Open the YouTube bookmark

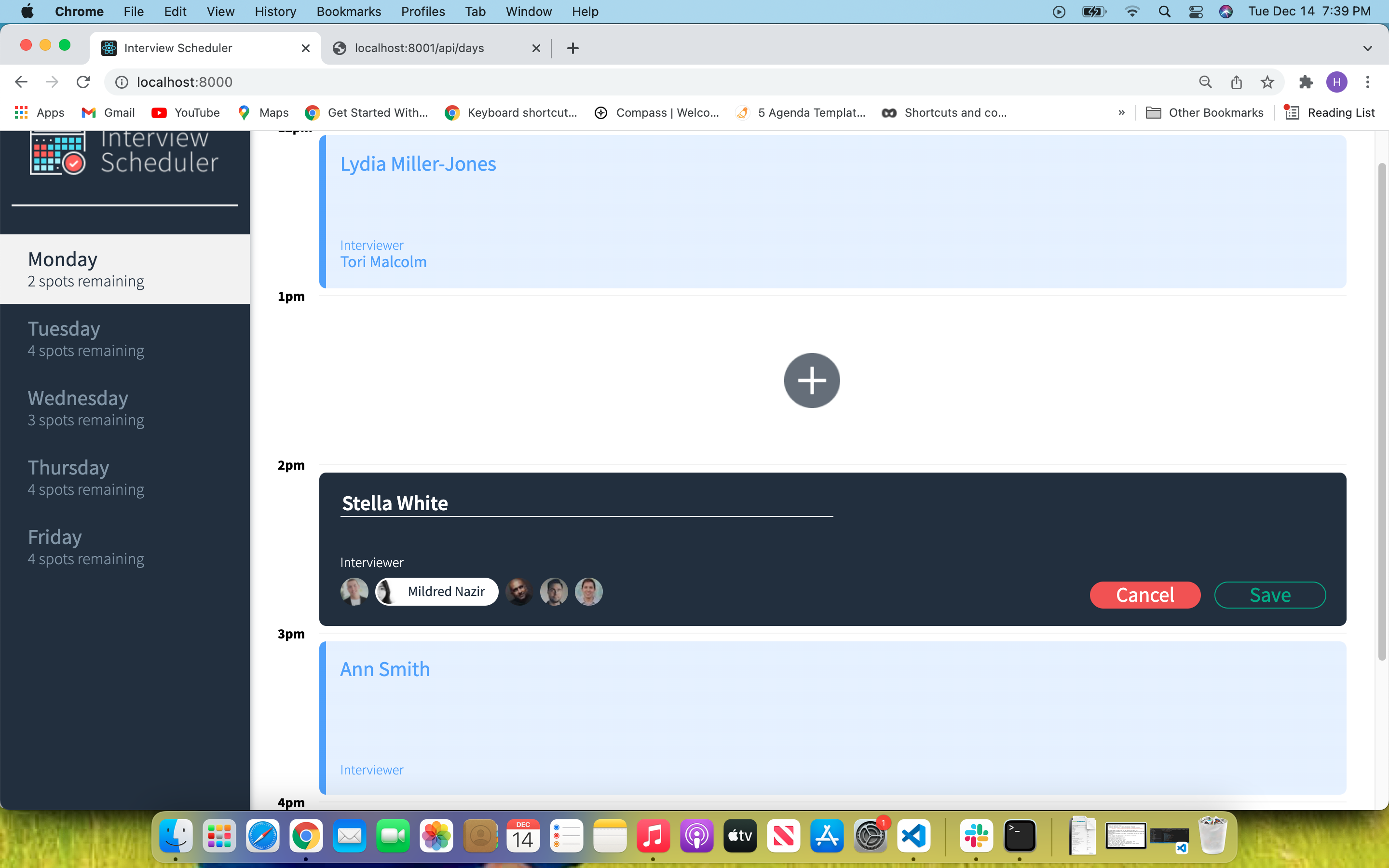(x=185, y=112)
